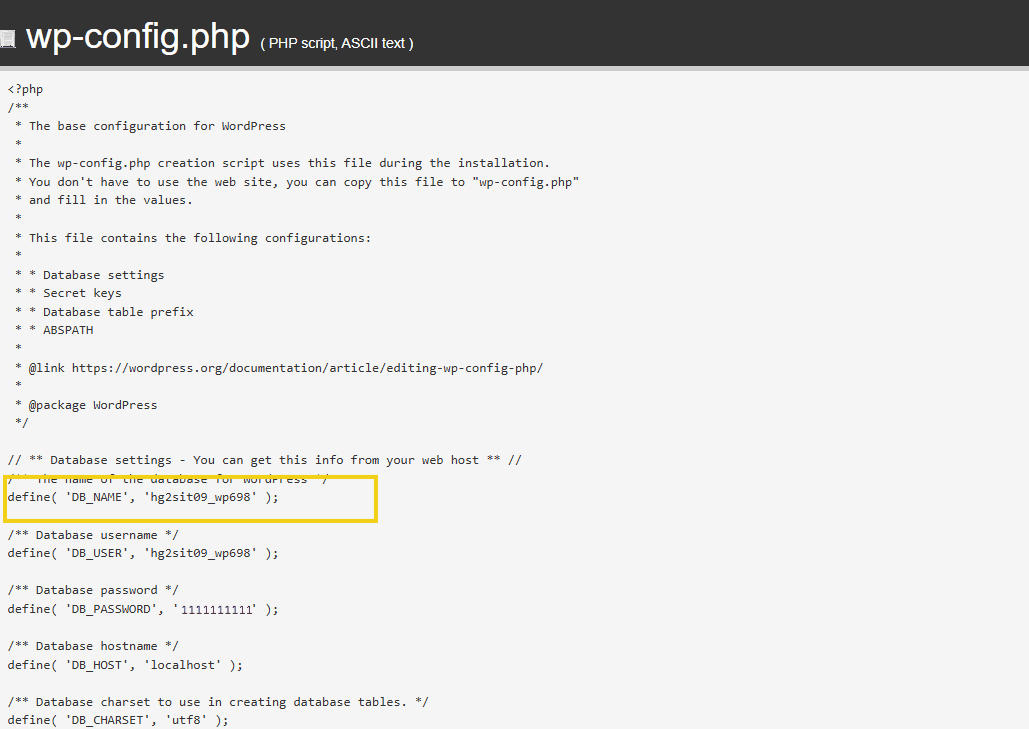Click the wp-config.php file title
1029x729 pixels.
point(138,37)
